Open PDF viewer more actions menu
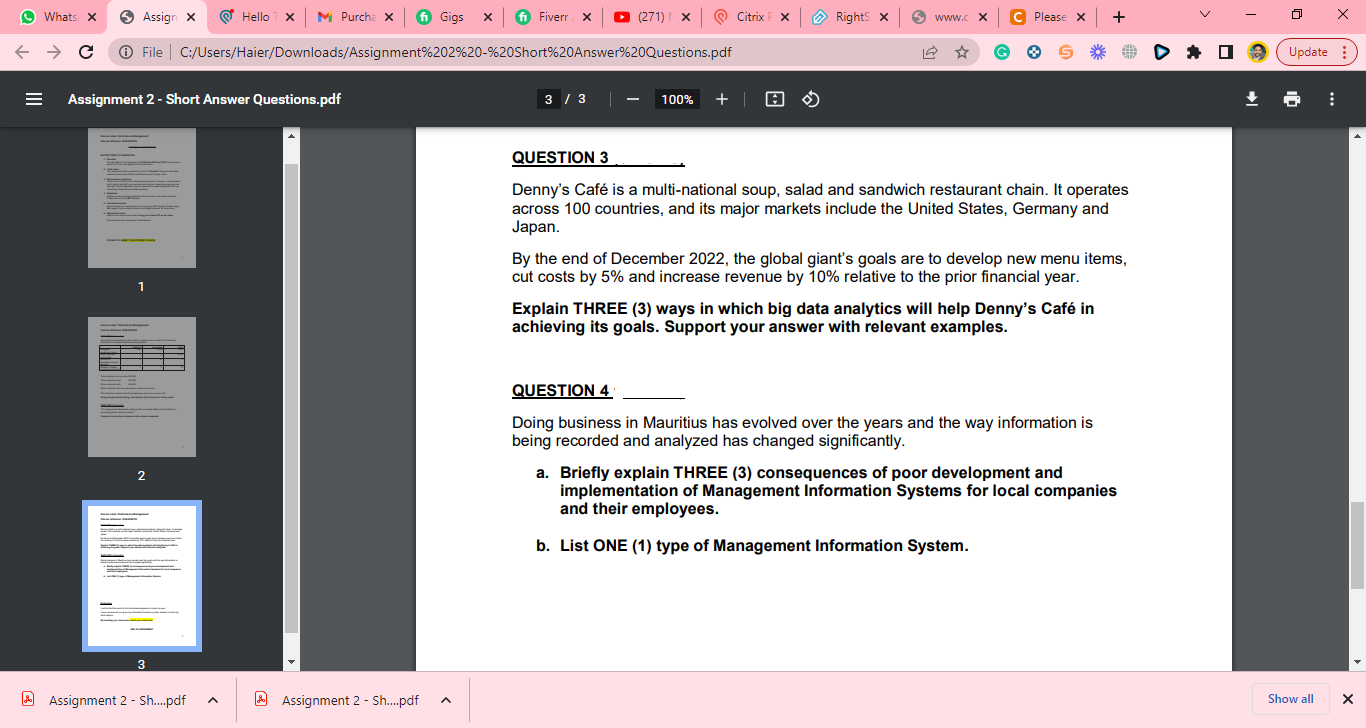The height and width of the screenshot is (728, 1366). click(x=1332, y=99)
